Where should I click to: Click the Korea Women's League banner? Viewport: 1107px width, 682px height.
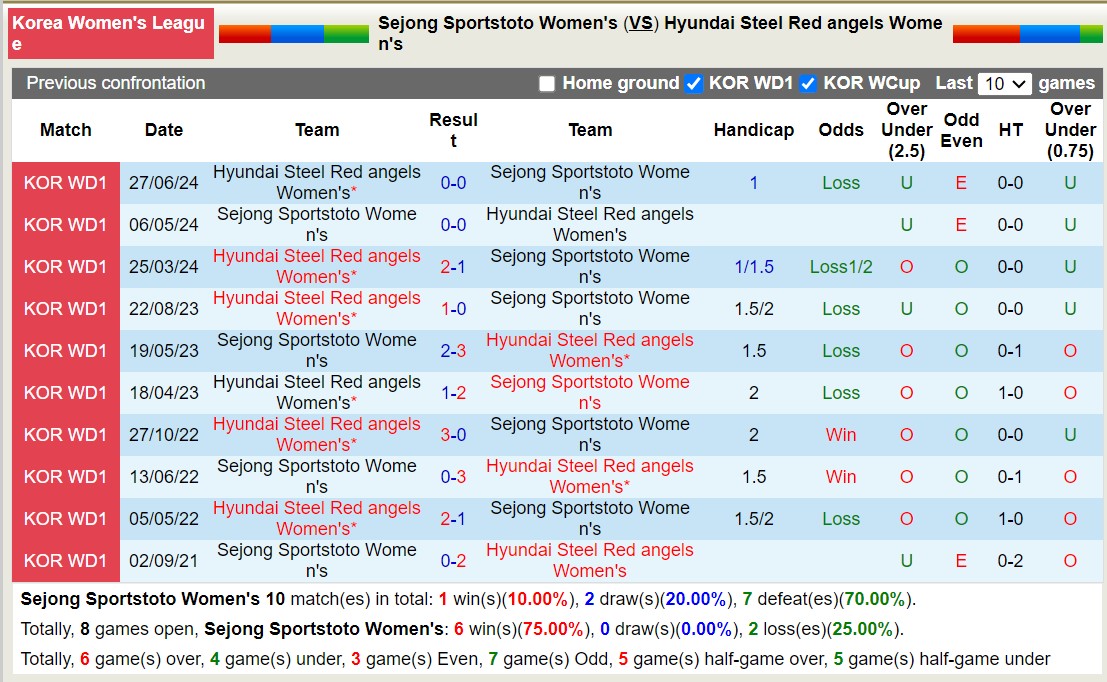(x=110, y=32)
